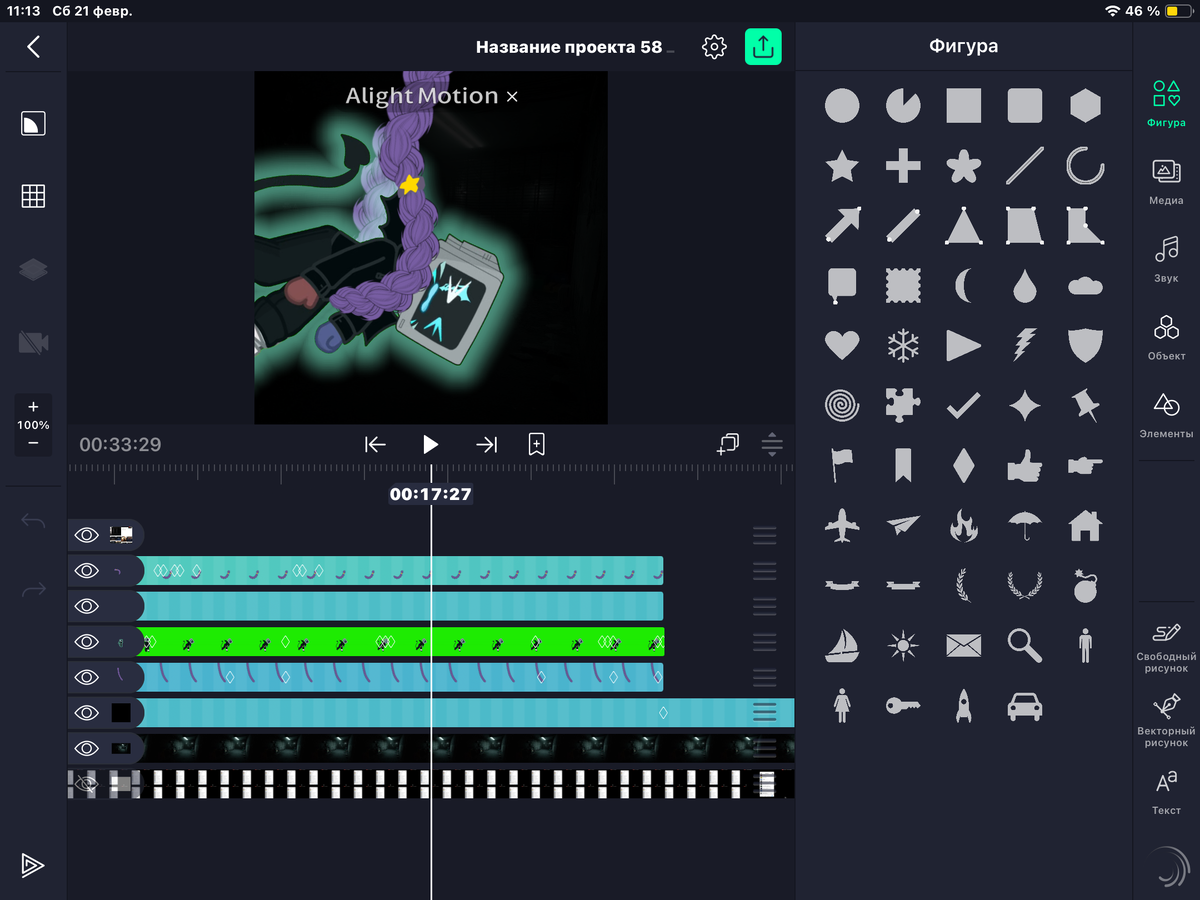1200x900 pixels.
Task: Jump to the timeline end
Action: pos(486,444)
